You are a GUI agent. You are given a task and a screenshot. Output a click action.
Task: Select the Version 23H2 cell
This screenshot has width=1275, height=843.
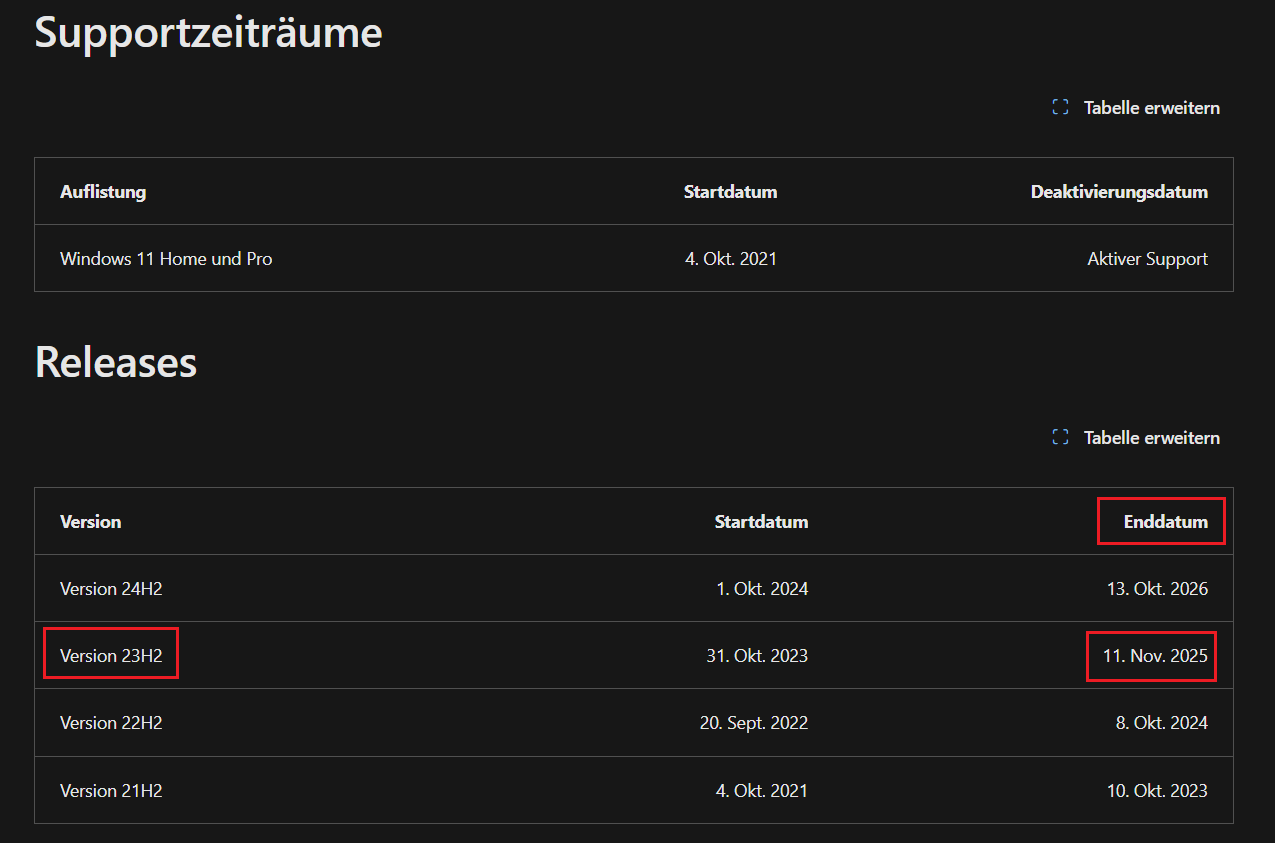click(x=111, y=656)
